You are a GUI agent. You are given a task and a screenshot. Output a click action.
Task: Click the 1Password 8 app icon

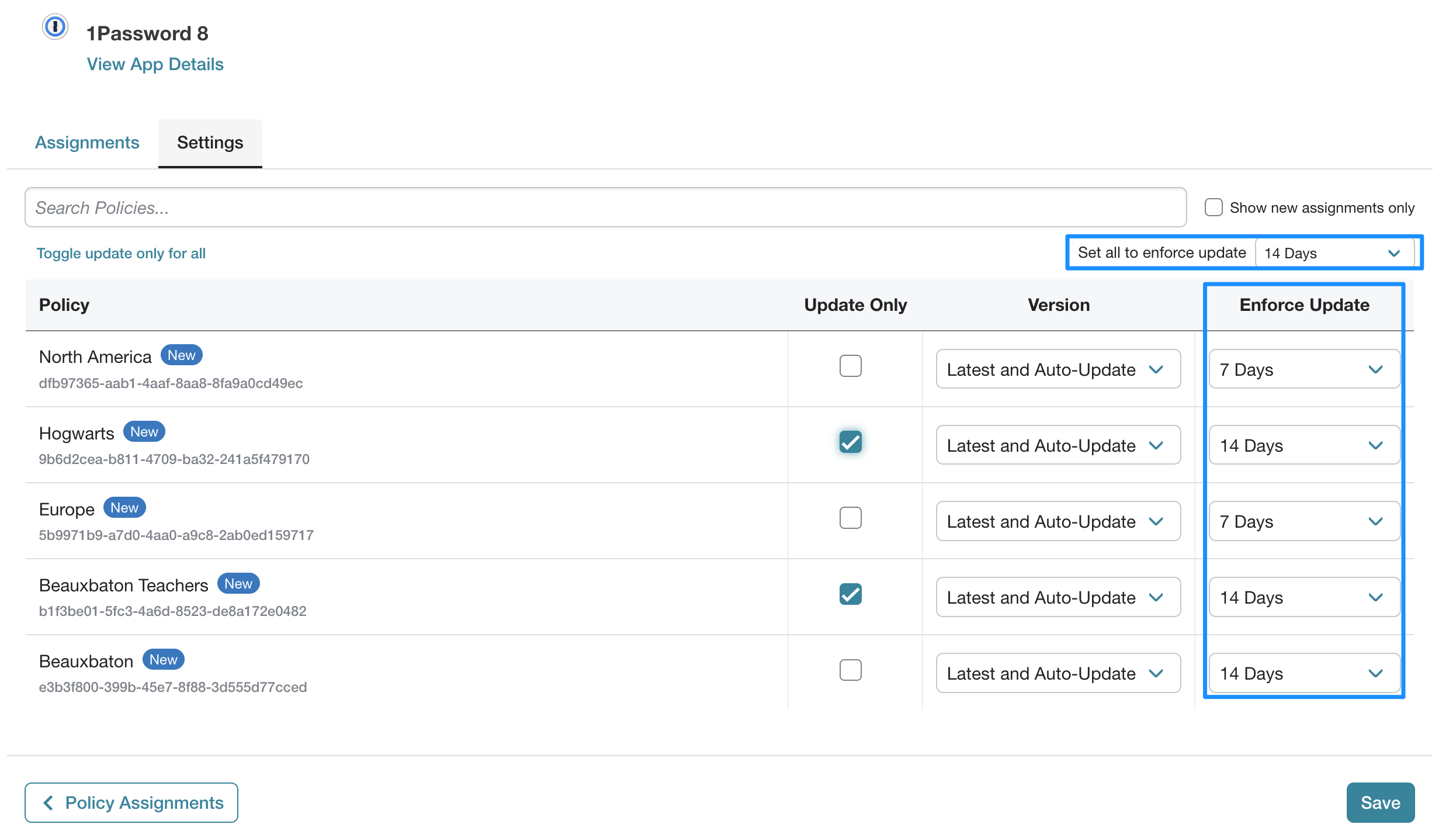(x=55, y=27)
